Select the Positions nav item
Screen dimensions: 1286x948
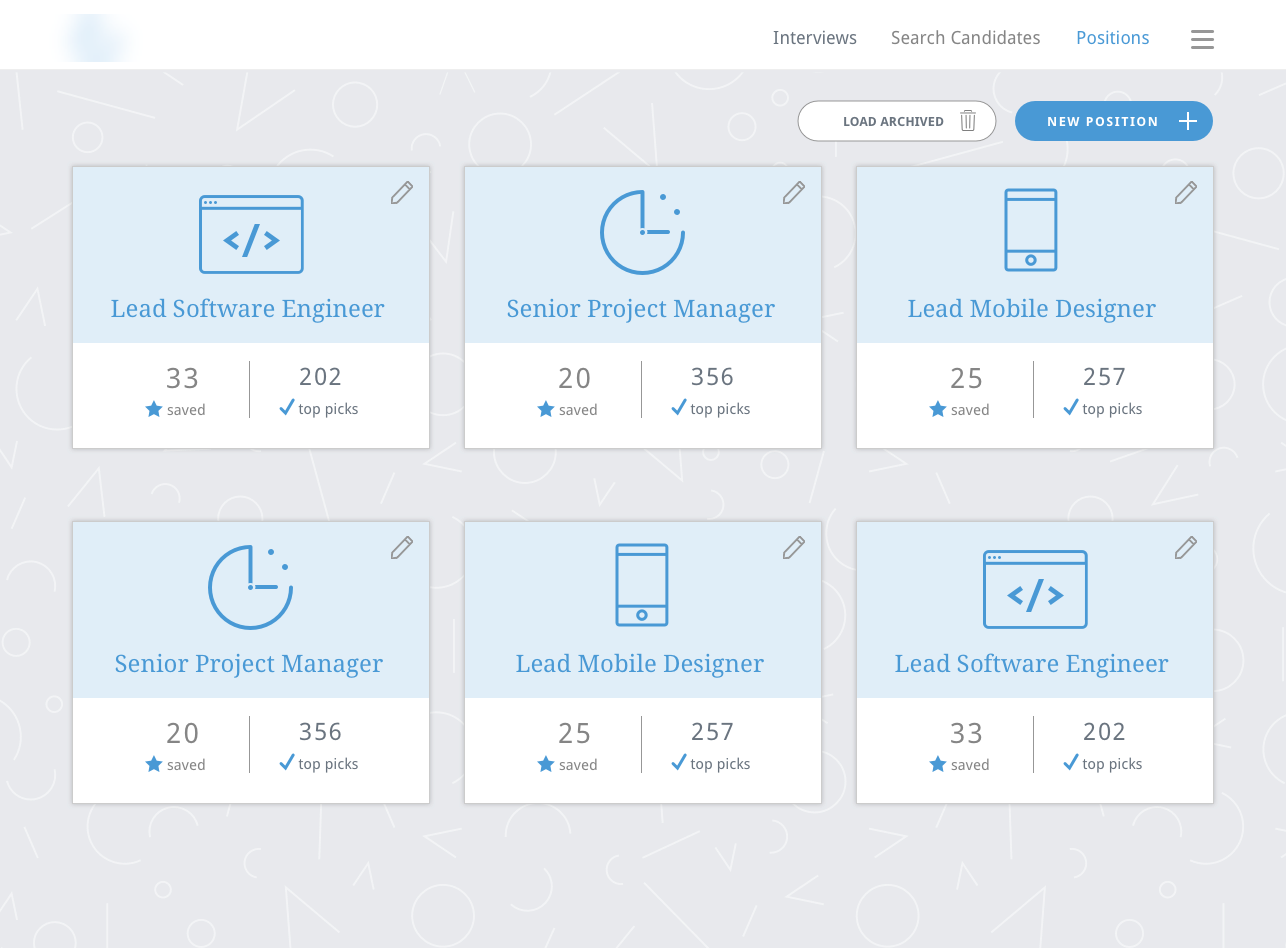pyautogui.click(x=1112, y=38)
